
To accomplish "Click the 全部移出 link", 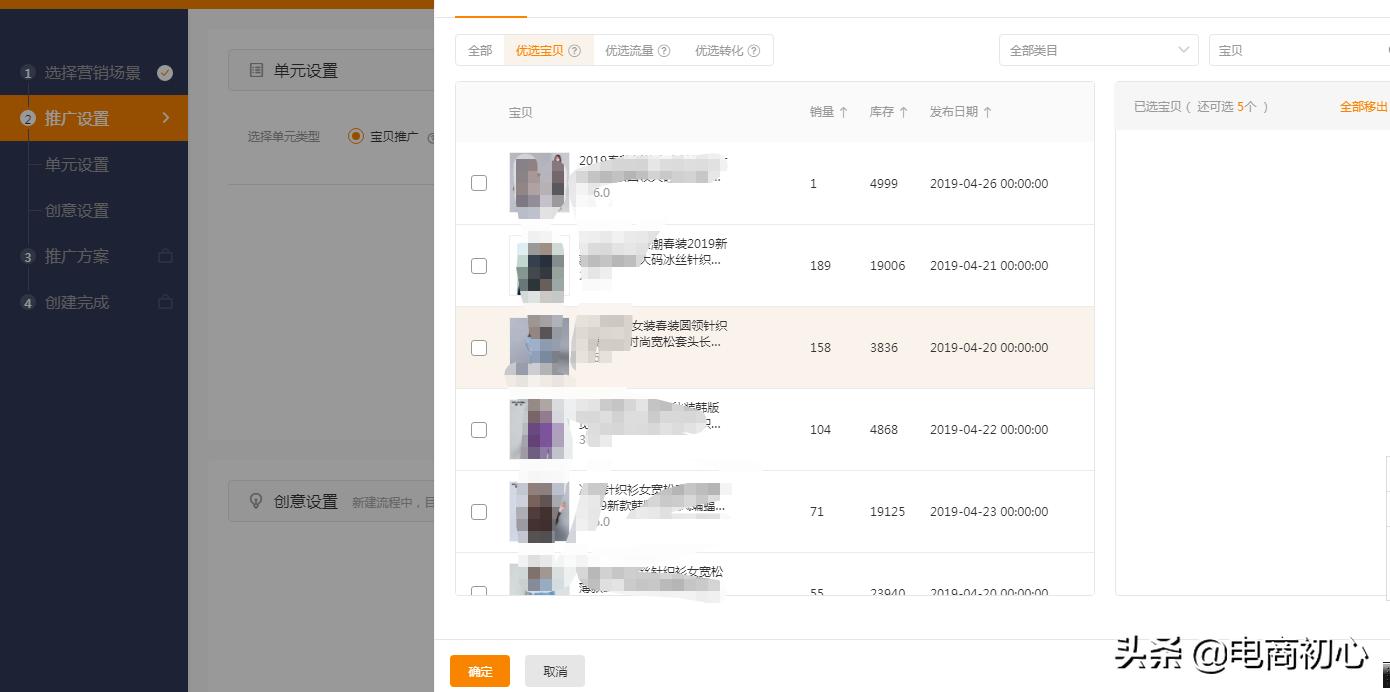I will pyautogui.click(x=1362, y=105).
